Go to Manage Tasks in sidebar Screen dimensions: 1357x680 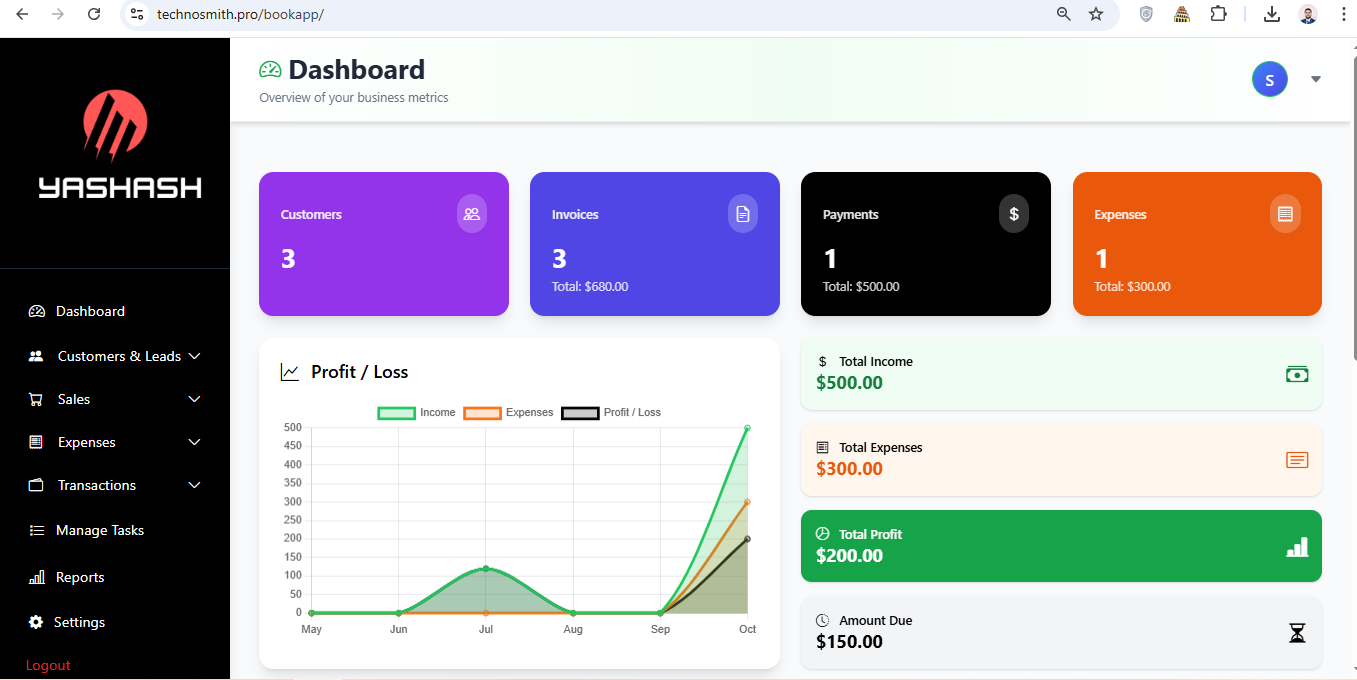tap(99, 530)
